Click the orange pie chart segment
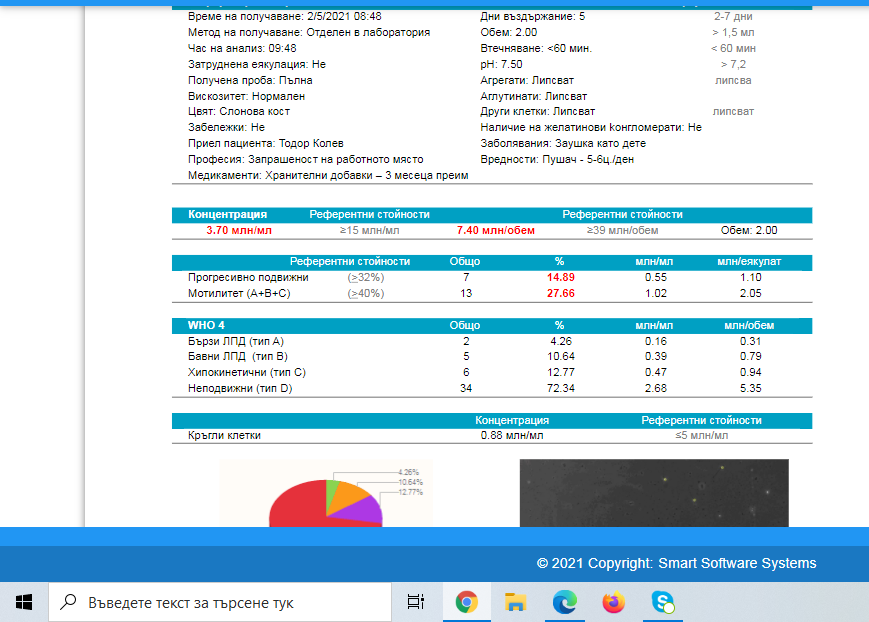 coord(348,495)
